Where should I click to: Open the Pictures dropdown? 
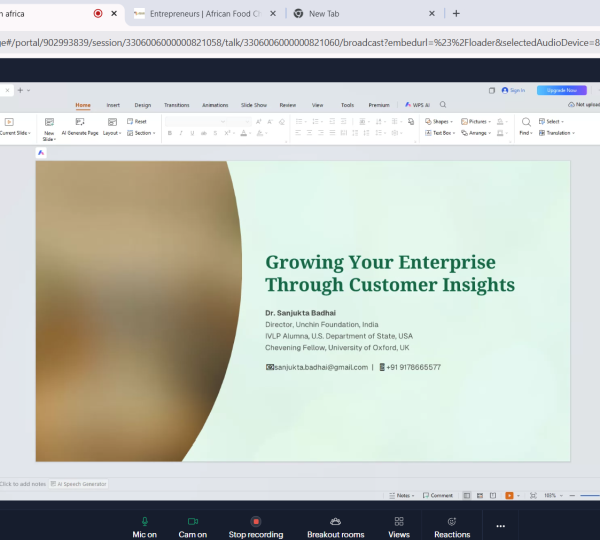pyautogui.click(x=476, y=121)
